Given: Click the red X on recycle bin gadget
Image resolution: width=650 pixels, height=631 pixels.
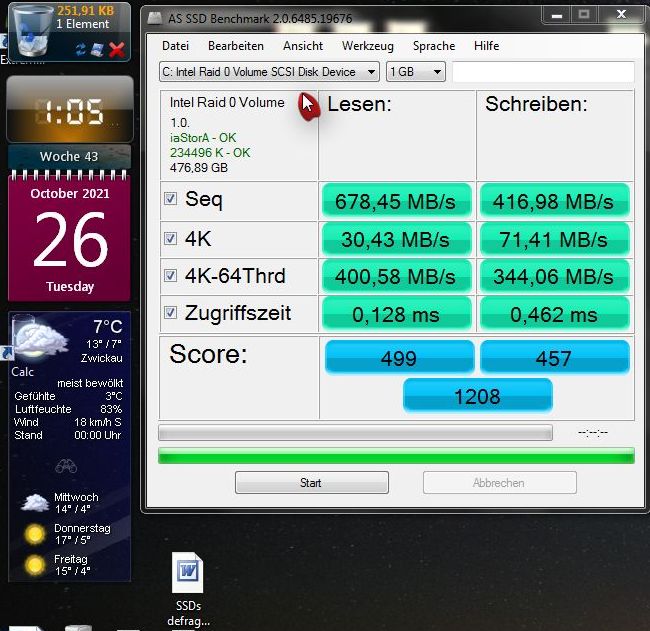Looking at the screenshot, I should point(117,49).
